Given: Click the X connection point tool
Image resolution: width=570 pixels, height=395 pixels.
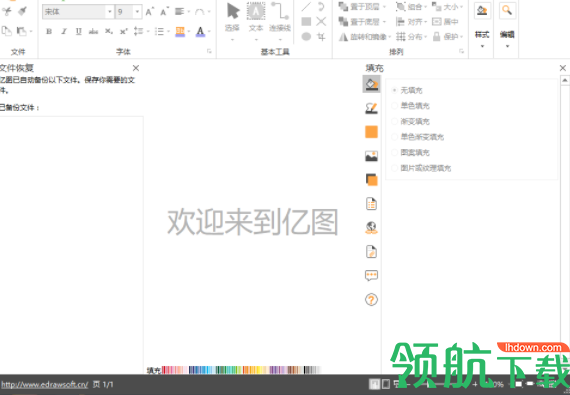Looking at the screenshot, I should 321,21.
